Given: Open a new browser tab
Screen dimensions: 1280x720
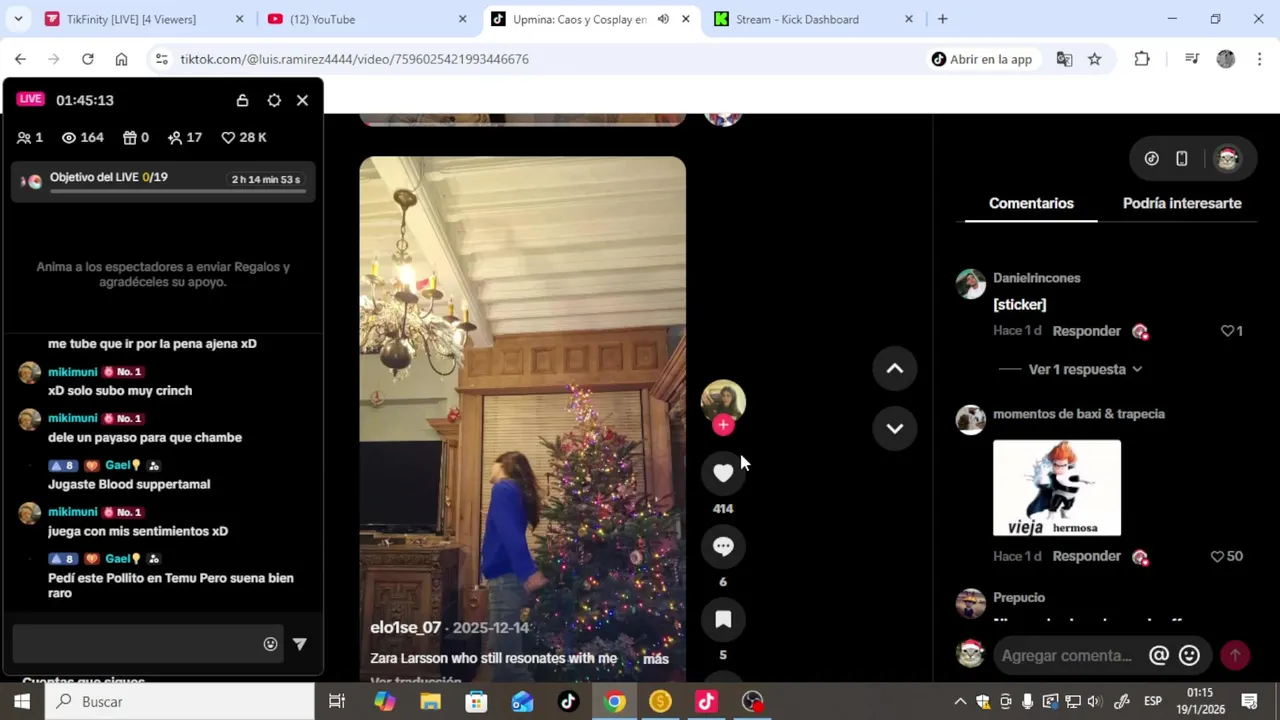Looking at the screenshot, I should 942,19.
